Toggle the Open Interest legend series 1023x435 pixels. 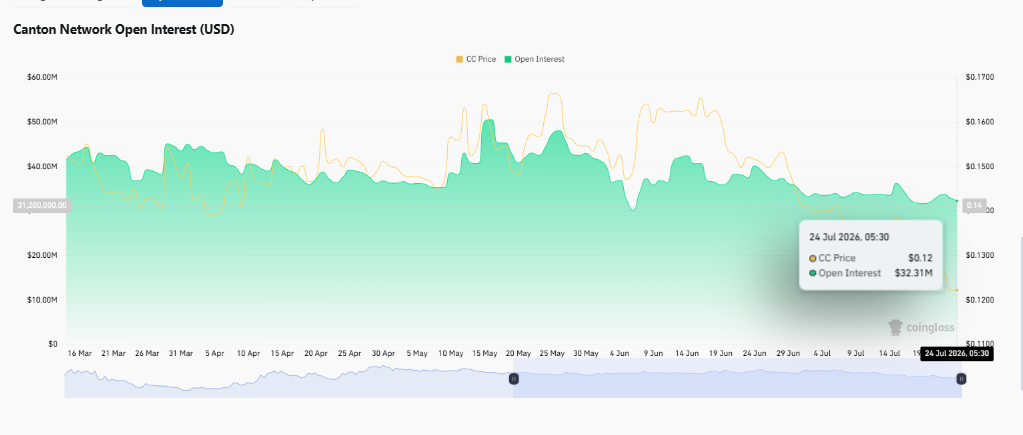coord(534,59)
